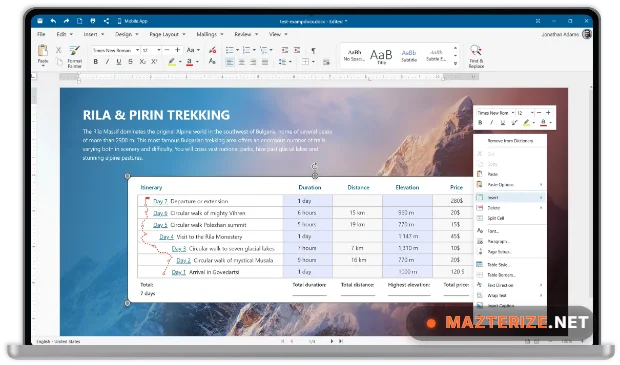Screen dimensions: 620x365
Task: Click the mini toolbar font color button
Action: pyautogui.click(x=543, y=123)
